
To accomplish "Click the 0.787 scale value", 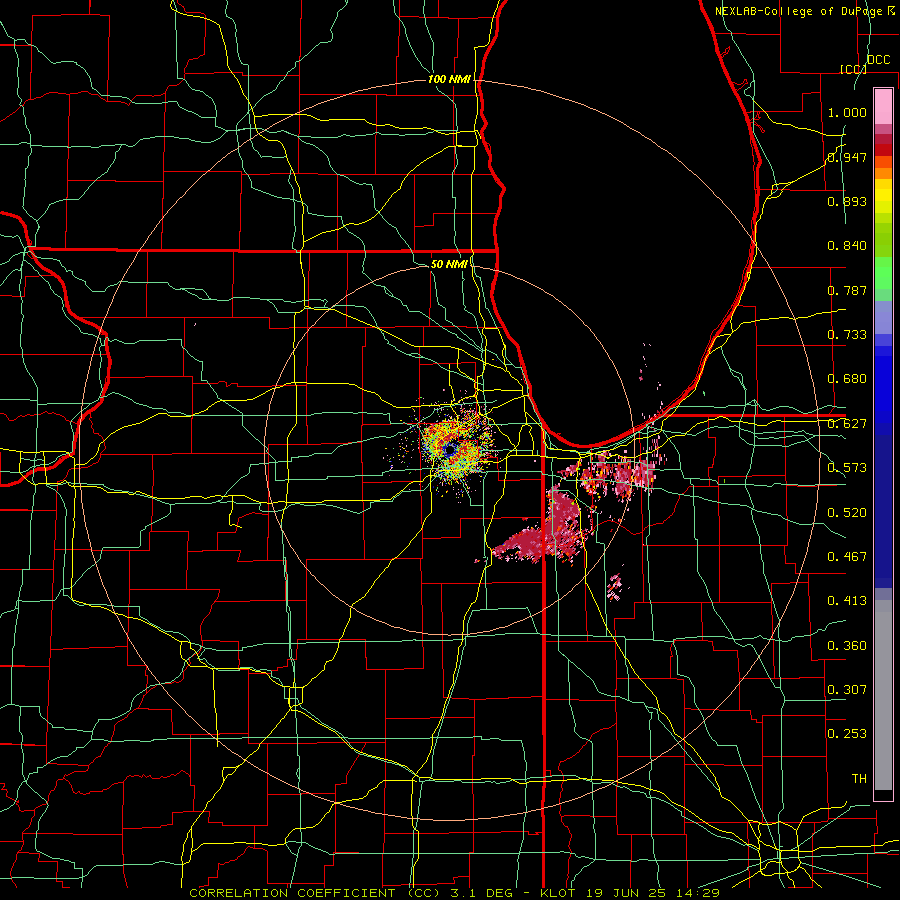I will [x=847, y=290].
